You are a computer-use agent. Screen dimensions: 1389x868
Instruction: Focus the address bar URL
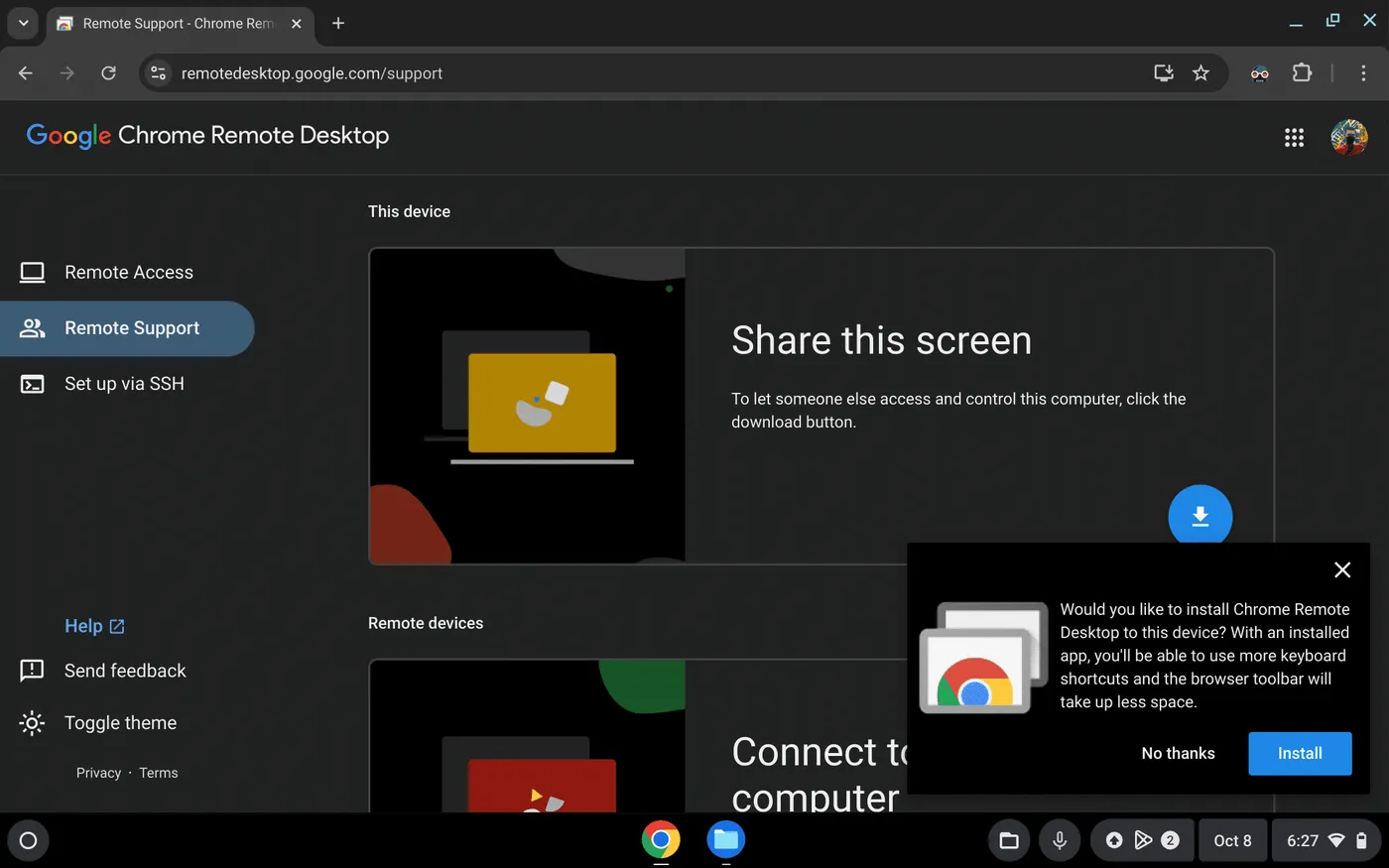tap(312, 73)
